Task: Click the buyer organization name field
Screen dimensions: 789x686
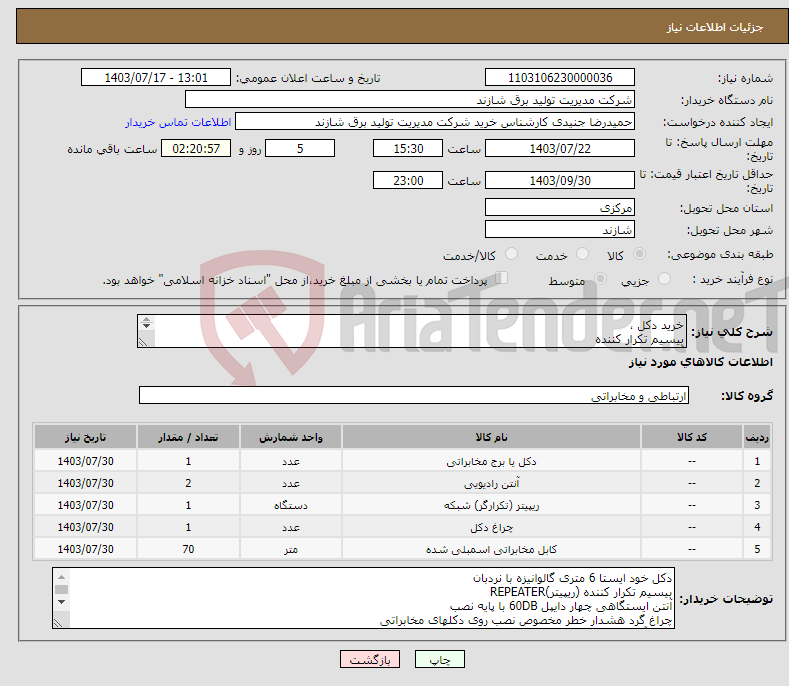Action: tap(410, 100)
